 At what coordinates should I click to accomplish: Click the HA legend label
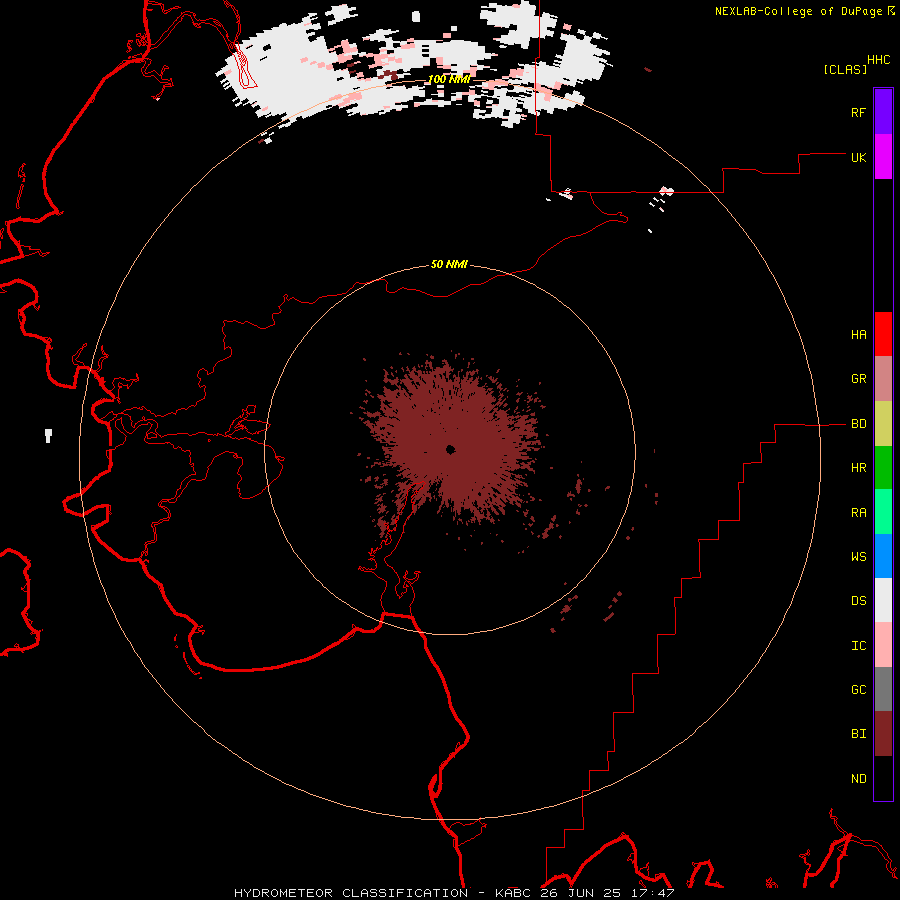(858, 335)
